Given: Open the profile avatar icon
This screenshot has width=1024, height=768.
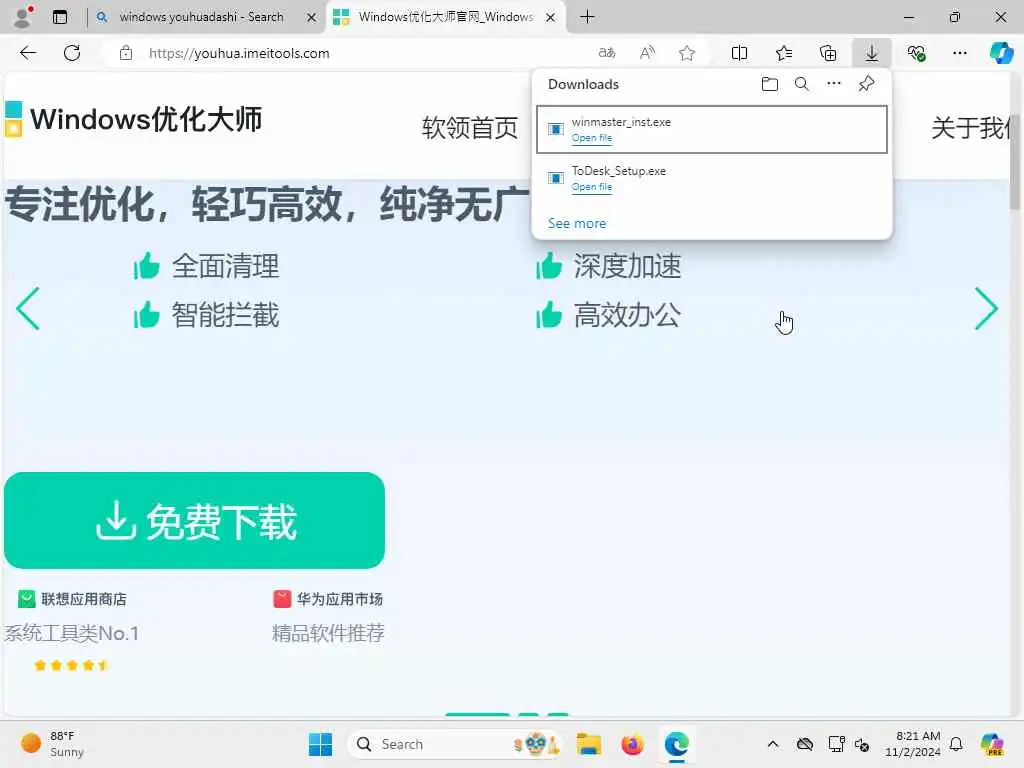Looking at the screenshot, I should point(23,17).
